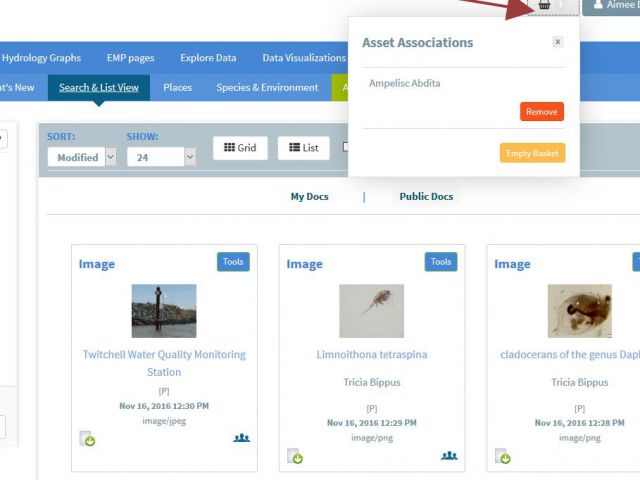Open Limnoithona tetraspina title link
Screen dimensions: 640x480
(372, 354)
